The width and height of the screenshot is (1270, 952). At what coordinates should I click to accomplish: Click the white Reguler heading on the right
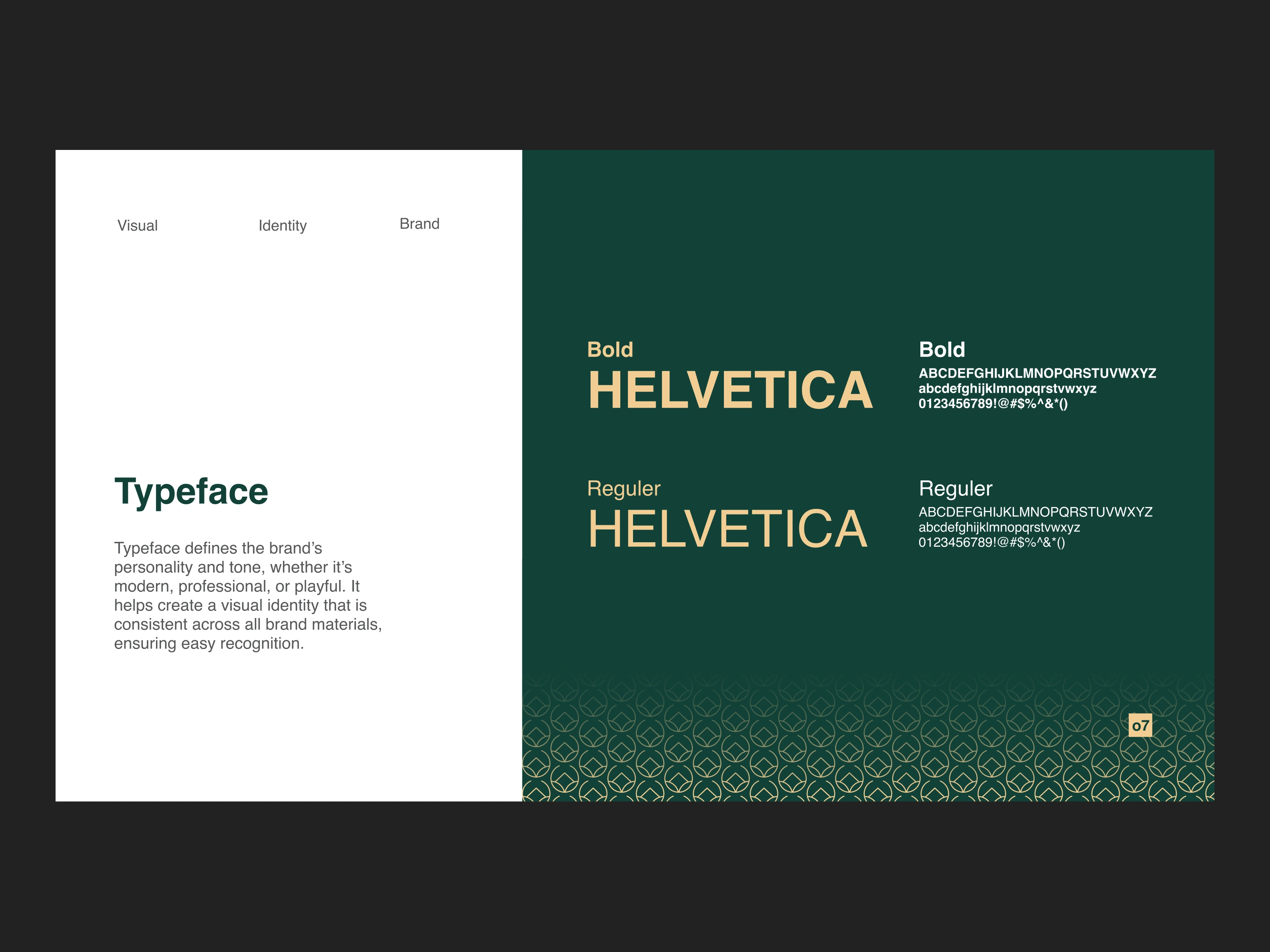955,488
